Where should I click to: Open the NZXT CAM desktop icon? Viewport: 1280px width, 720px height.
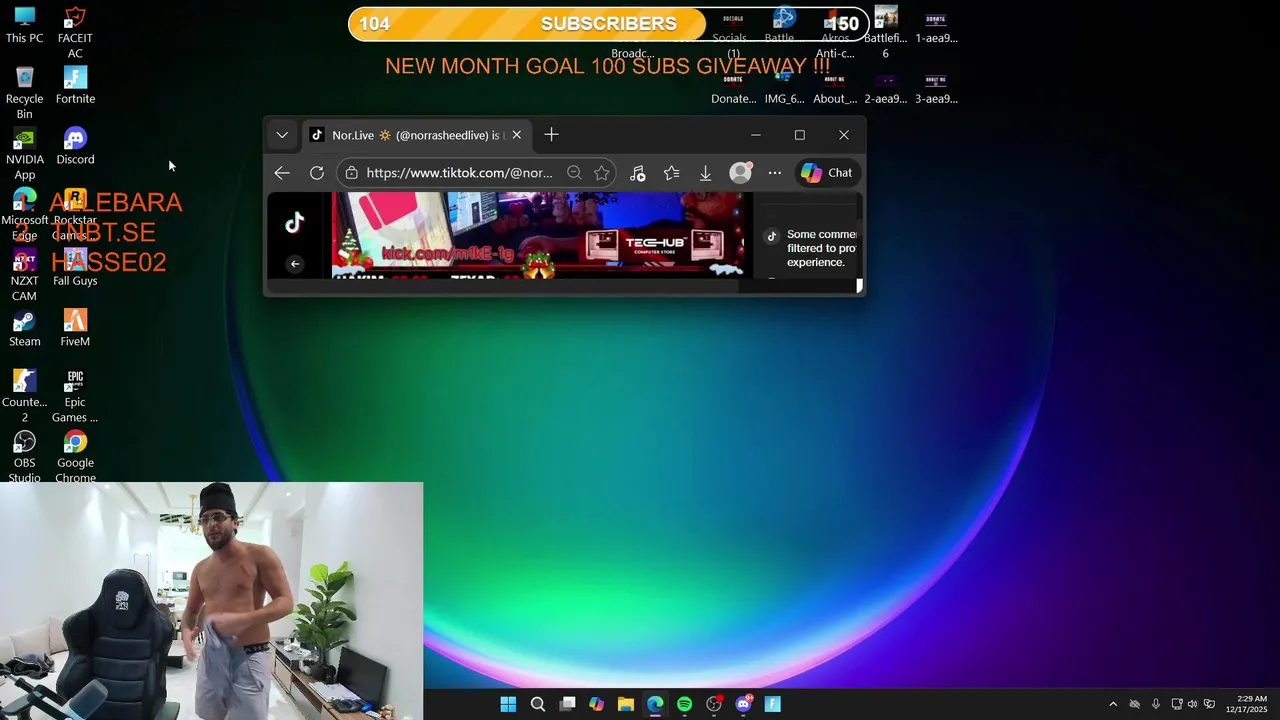(25, 276)
